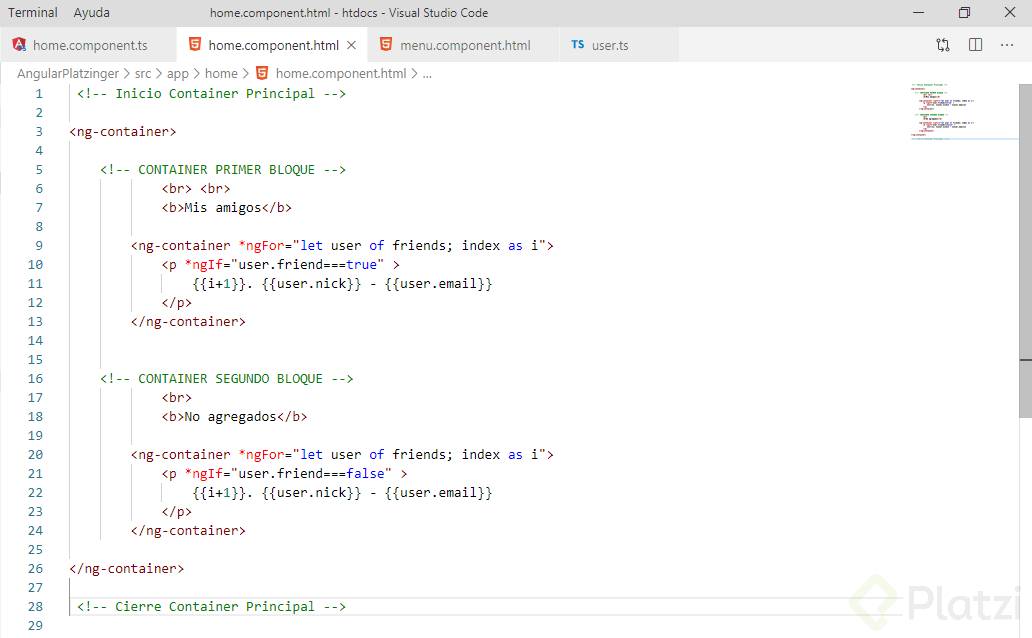This screenshot has width=1032, height=638.
Task: Click the 'No agregados' bold text line
Action: [x=234, y=417]
